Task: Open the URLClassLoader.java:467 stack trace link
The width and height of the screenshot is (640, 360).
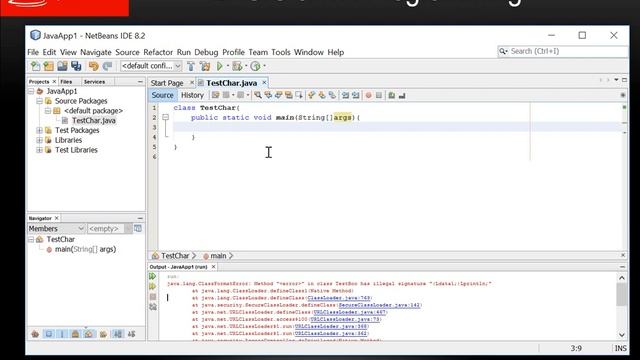Action: [x=349, y=312]
